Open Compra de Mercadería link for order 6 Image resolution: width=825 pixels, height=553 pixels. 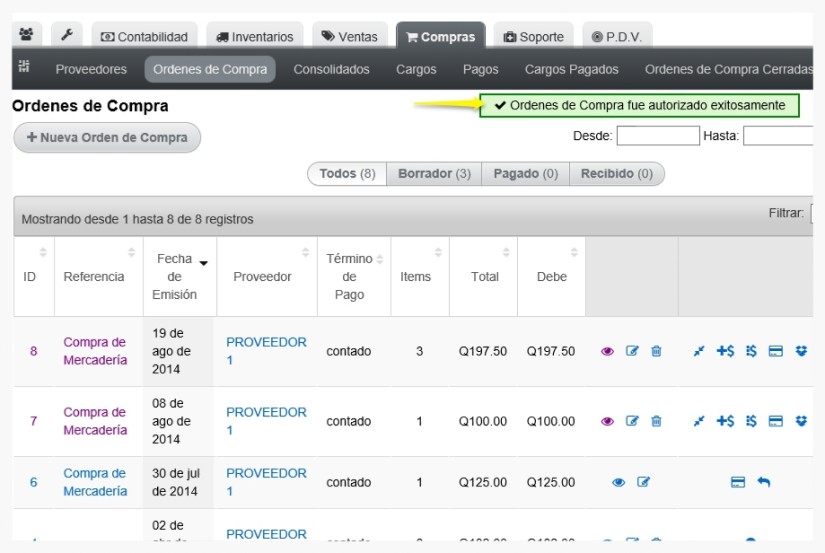[95, 482]
